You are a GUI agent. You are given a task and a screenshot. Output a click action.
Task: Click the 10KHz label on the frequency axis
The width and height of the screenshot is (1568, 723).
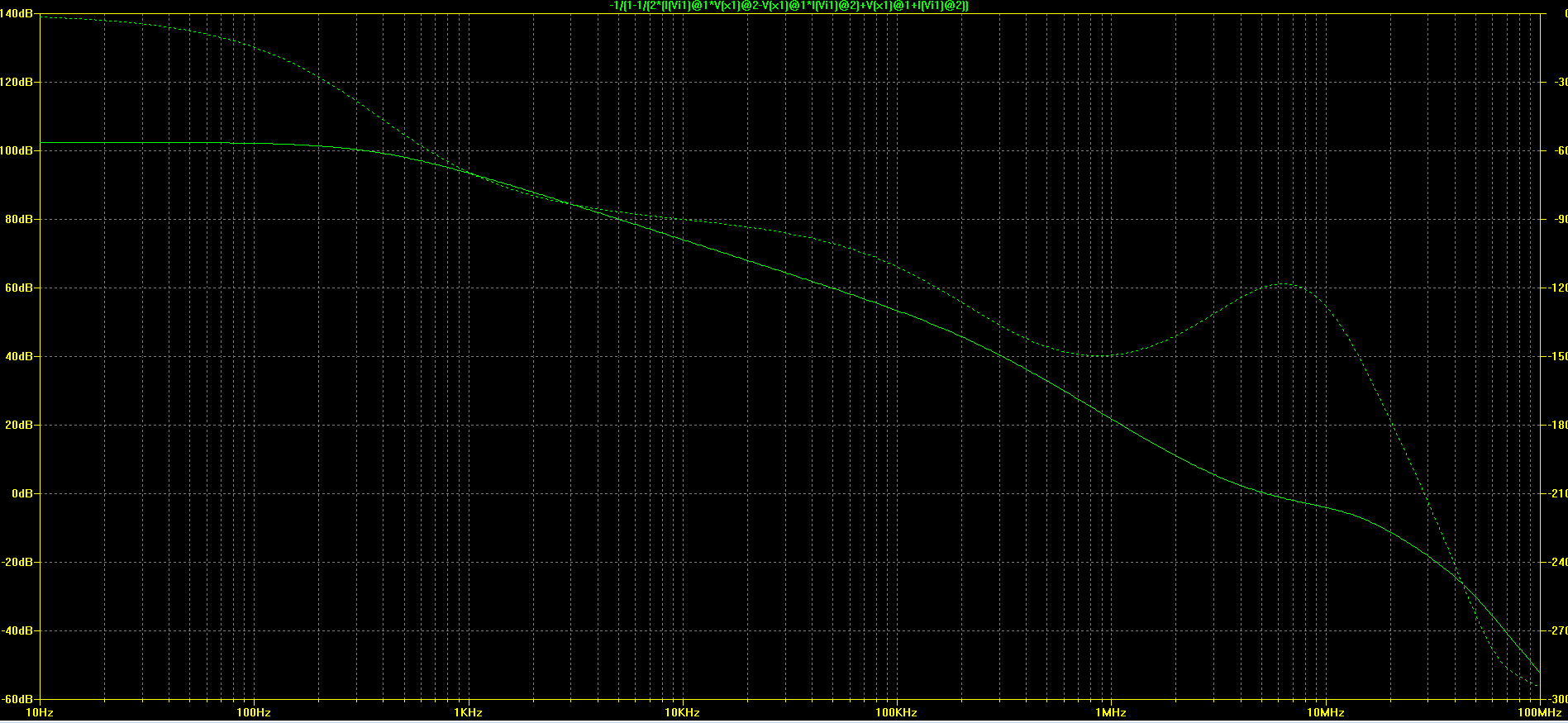click(x=682, y=712)
